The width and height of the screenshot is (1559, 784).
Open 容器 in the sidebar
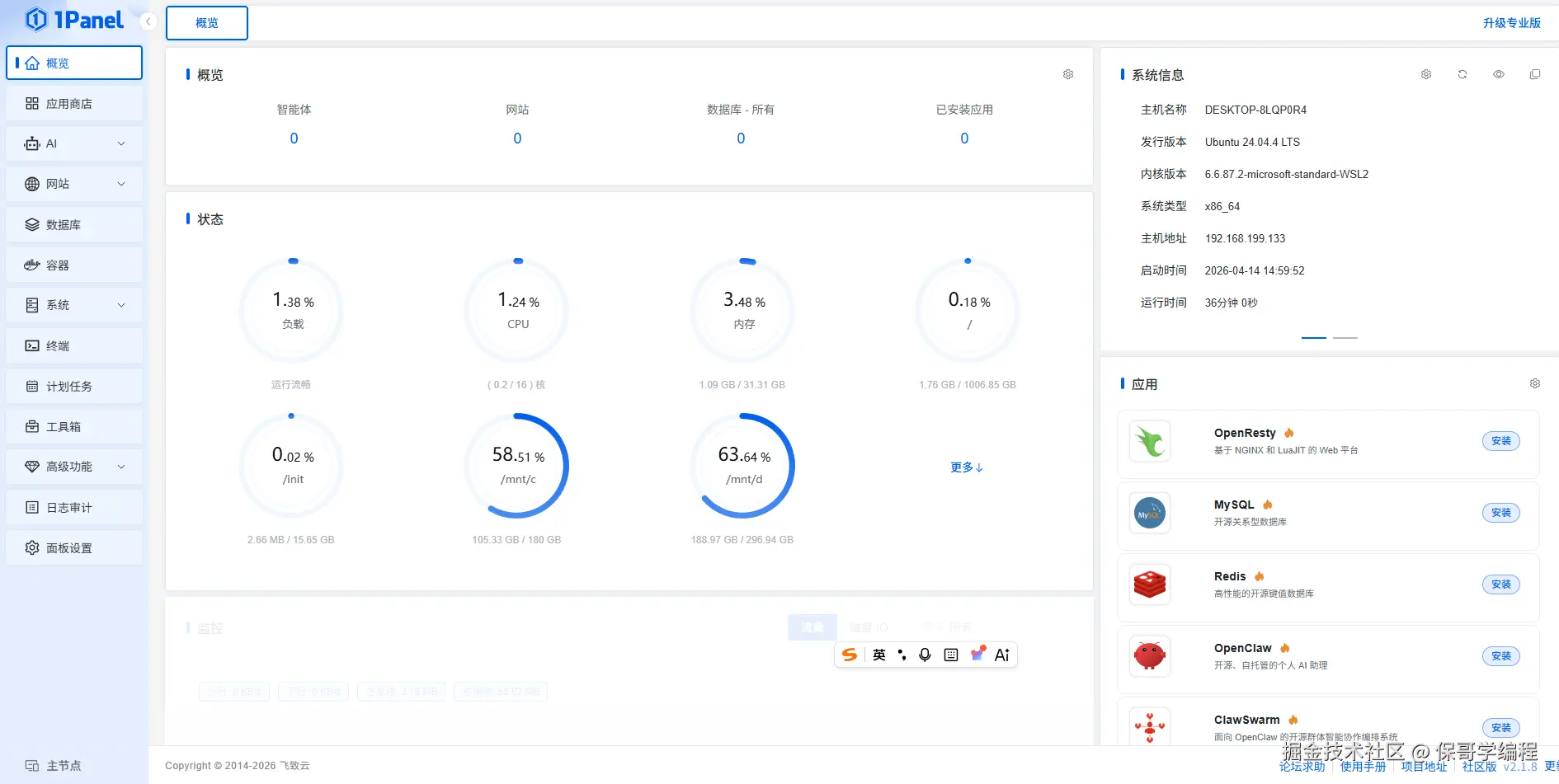[74, 265]
